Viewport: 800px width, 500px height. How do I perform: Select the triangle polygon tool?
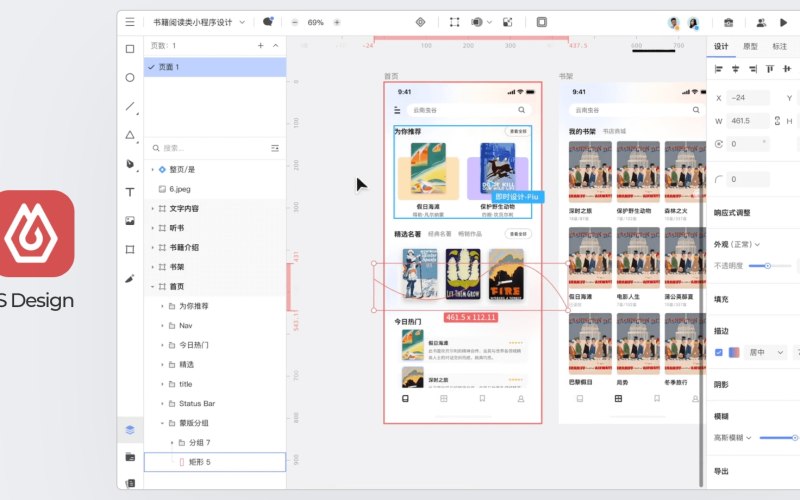[130, 135]
